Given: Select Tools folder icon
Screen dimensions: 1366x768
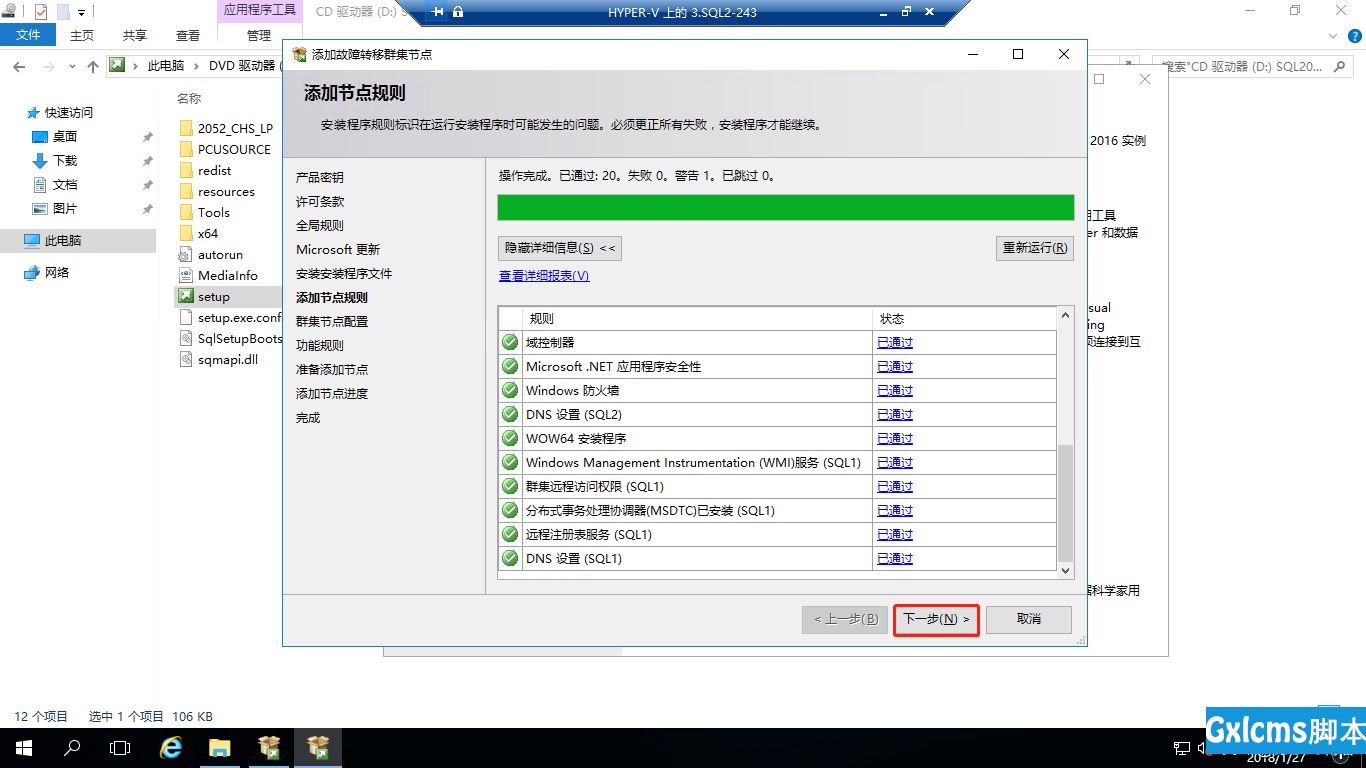Looking at the screenshot, I should click(186, 212).
